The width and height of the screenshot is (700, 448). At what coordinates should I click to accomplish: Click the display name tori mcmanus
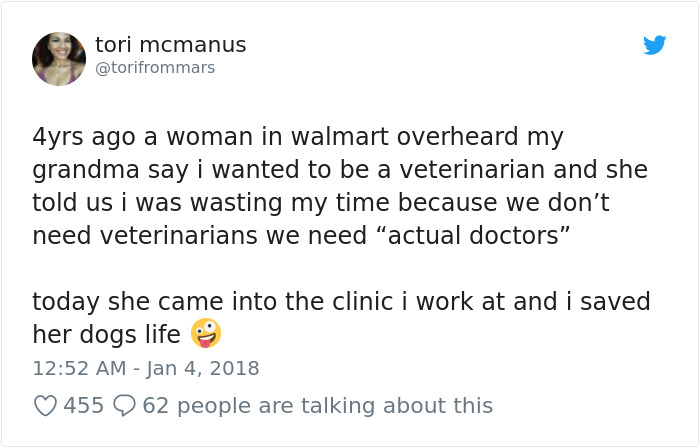pyautogui.click(x=171, y=45)
